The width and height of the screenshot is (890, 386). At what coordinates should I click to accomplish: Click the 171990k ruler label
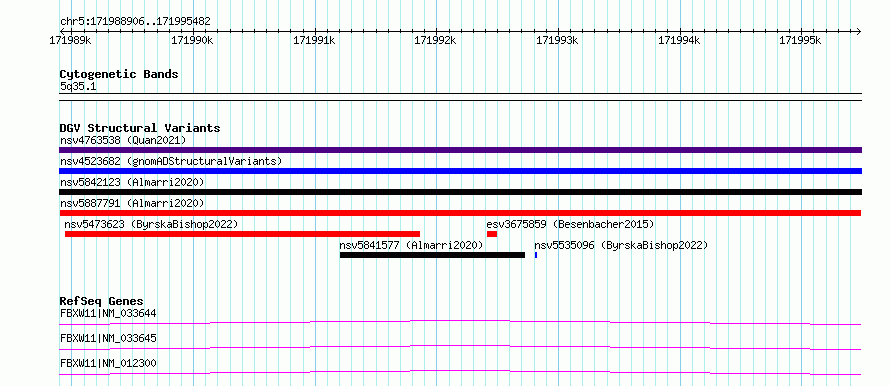click(x=193, y=40)
